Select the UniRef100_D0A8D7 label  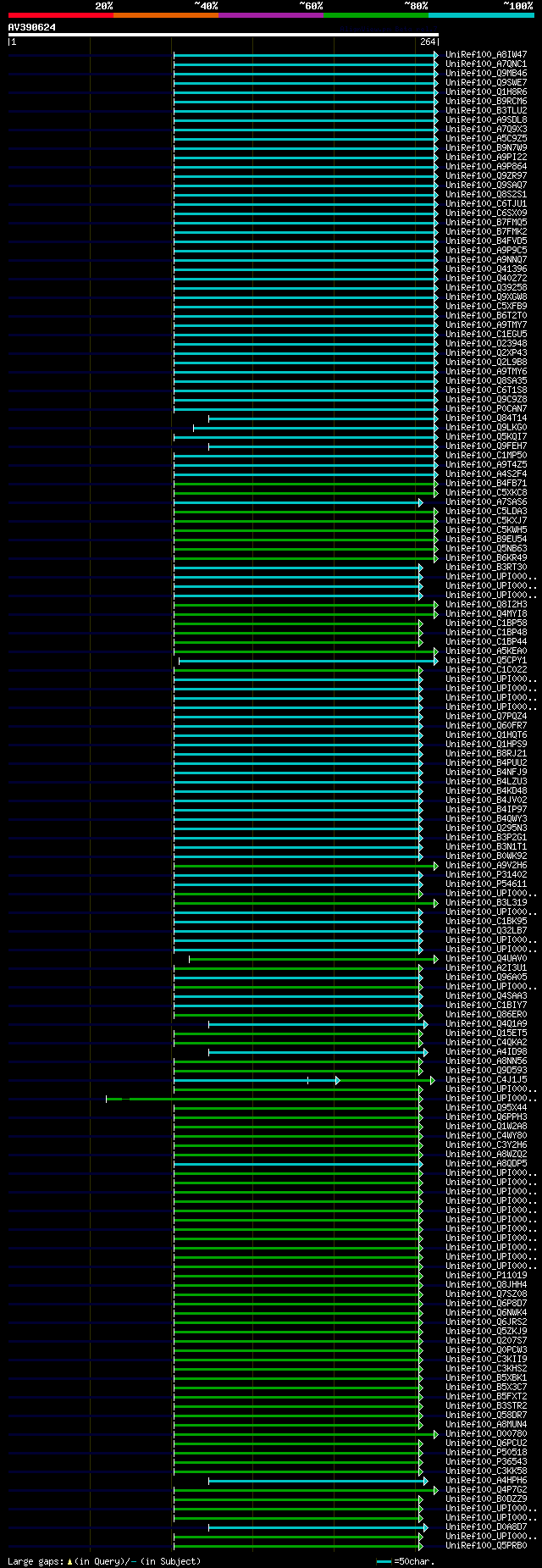click(x=486, y=1526)
